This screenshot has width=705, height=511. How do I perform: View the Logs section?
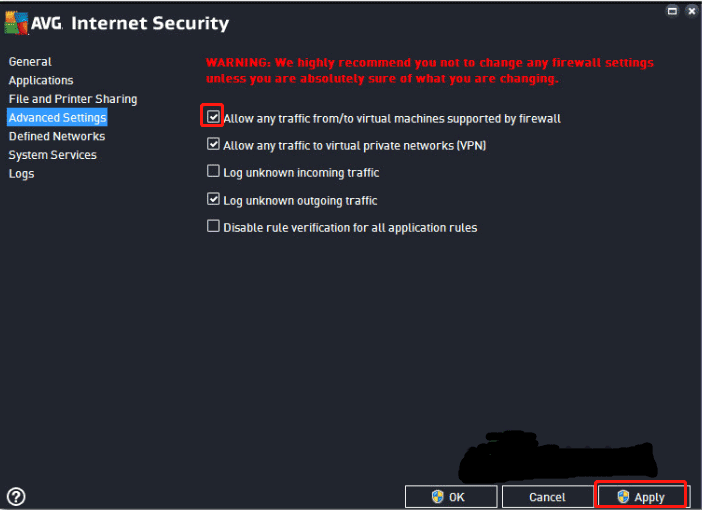click(x=21, y=174)
